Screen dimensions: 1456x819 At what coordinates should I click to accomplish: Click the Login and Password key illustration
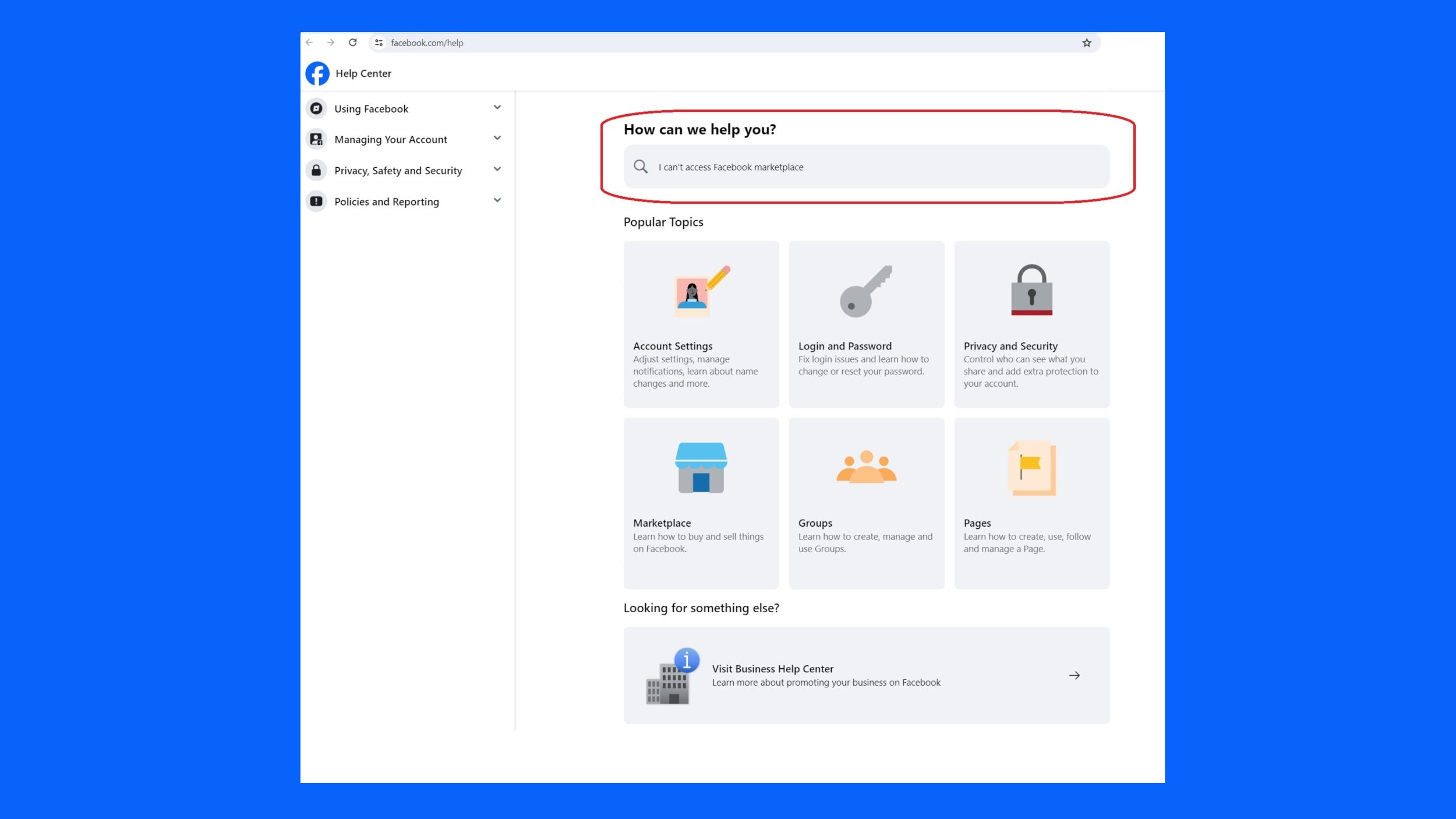point(866,291)
